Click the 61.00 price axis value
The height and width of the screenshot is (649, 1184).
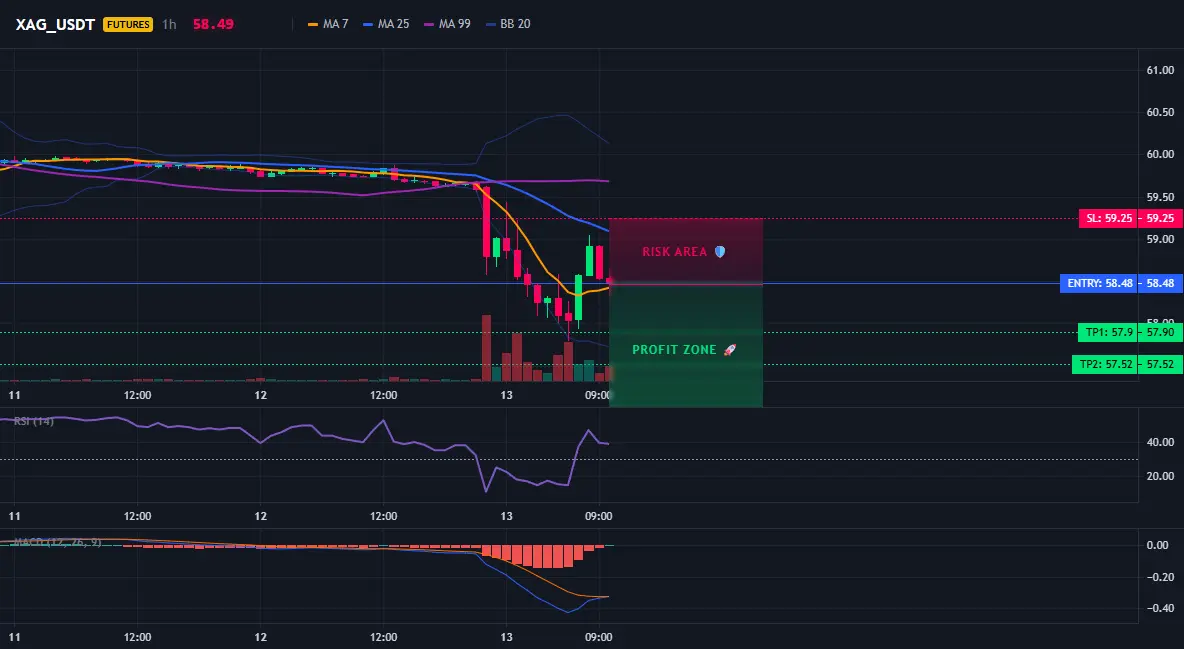click(1161, 70)
